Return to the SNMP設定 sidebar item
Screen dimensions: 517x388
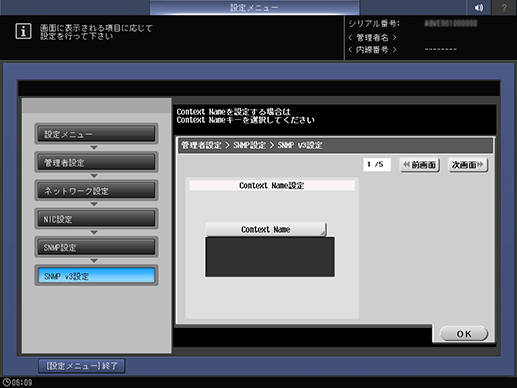96,247
